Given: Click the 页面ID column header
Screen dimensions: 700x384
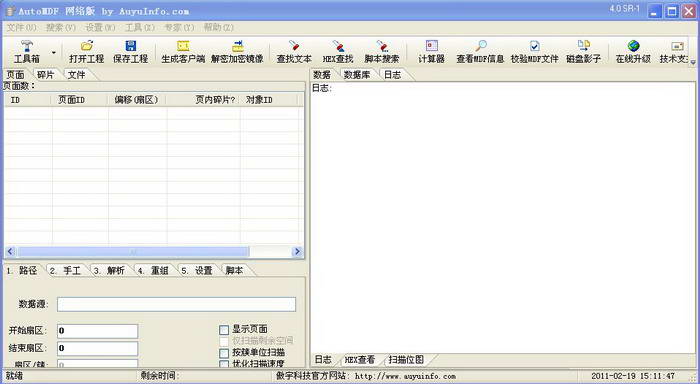Looking at the screenshot, I should coord(79,100).
